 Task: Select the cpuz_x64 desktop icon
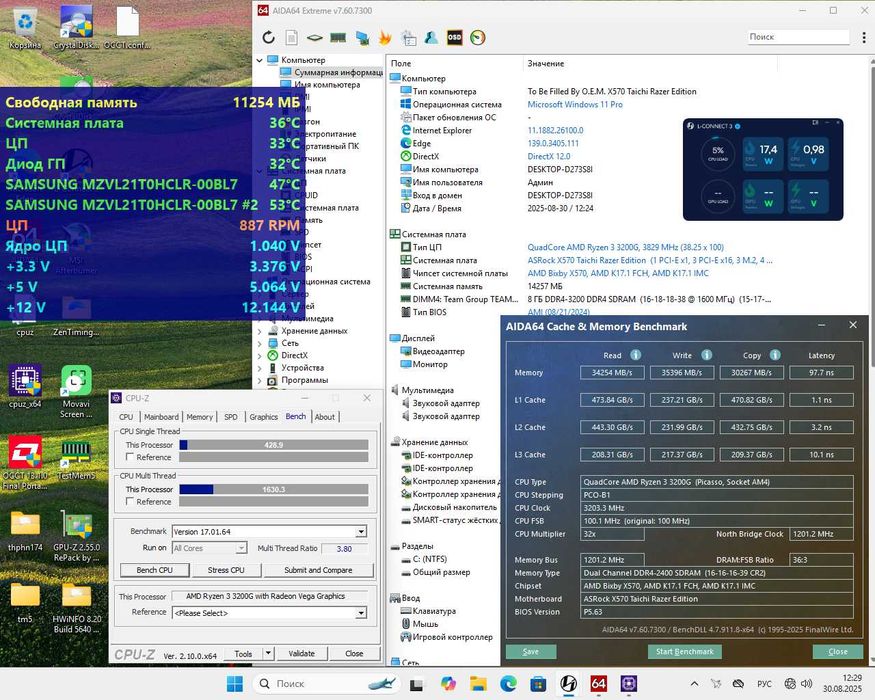[x=25, y=386]
